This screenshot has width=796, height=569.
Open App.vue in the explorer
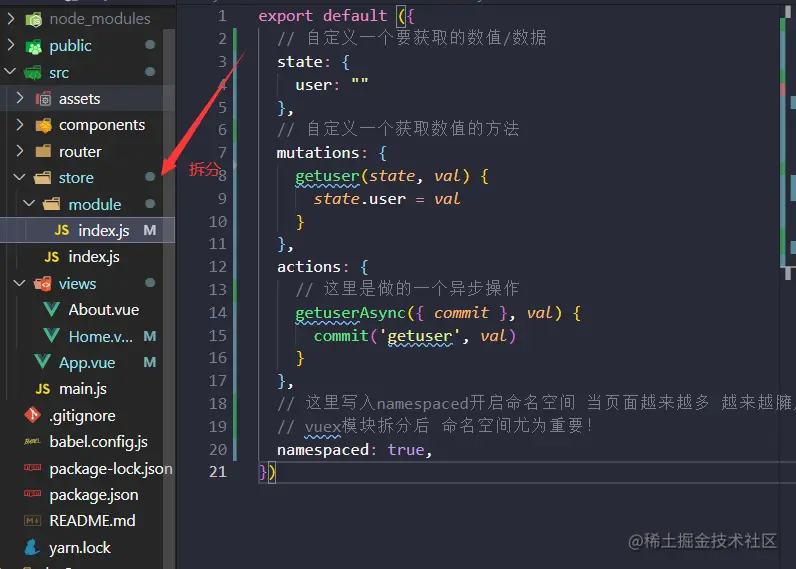[x=87, y=362]
